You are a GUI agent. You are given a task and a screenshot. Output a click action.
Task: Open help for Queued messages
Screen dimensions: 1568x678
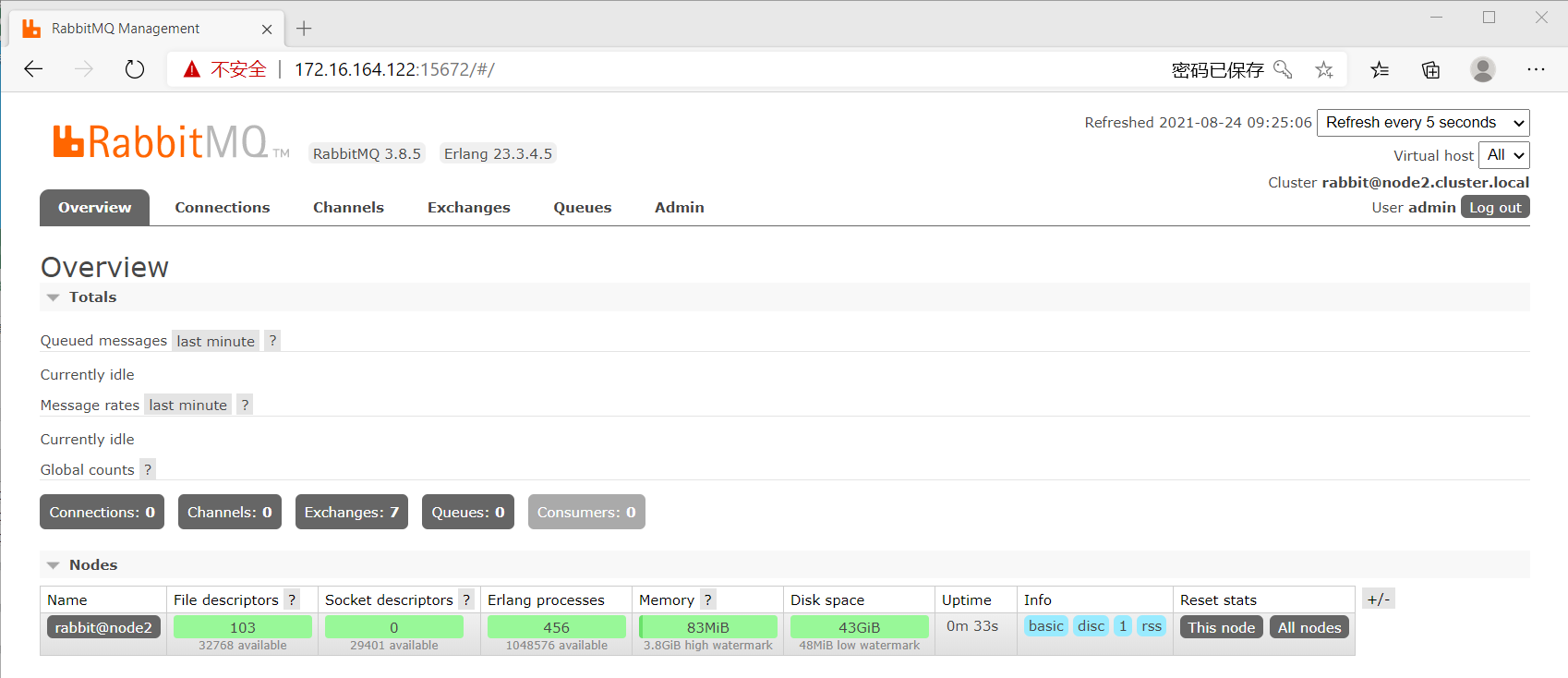coord(272,341)
